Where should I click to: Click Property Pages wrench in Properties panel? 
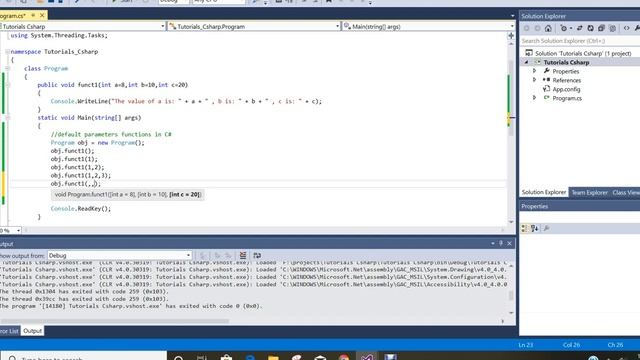[547, 228]
